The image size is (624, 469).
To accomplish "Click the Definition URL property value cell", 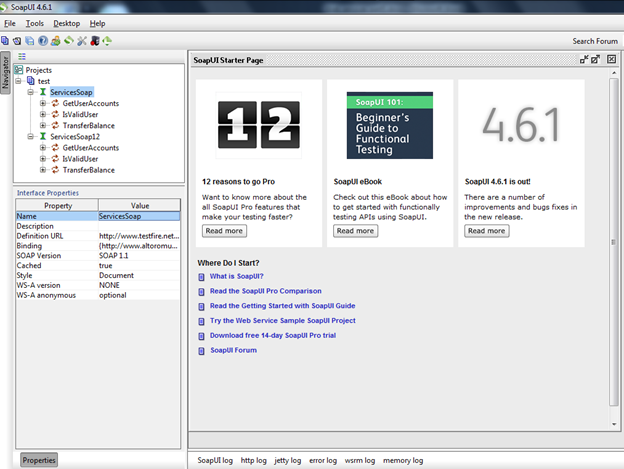I will pyautogui.click(x=138, y=236).
